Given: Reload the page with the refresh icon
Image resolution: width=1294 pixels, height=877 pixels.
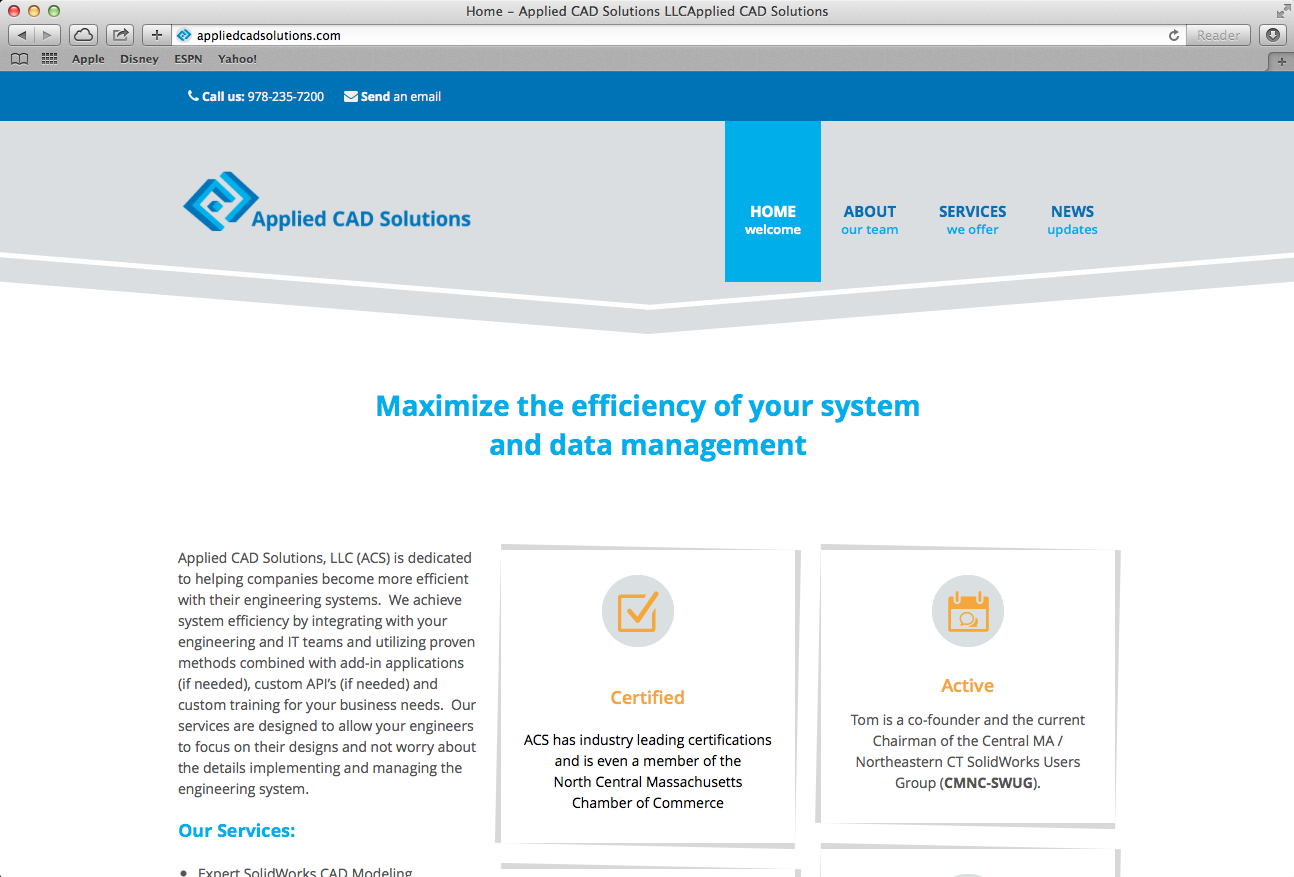Looking at the screenshot, I should tap(1174, 35).
